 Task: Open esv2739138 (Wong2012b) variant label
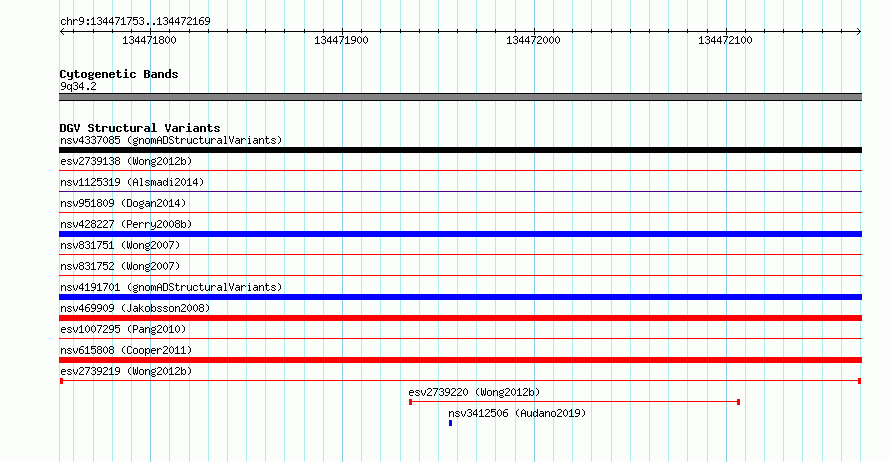[126, 161]
